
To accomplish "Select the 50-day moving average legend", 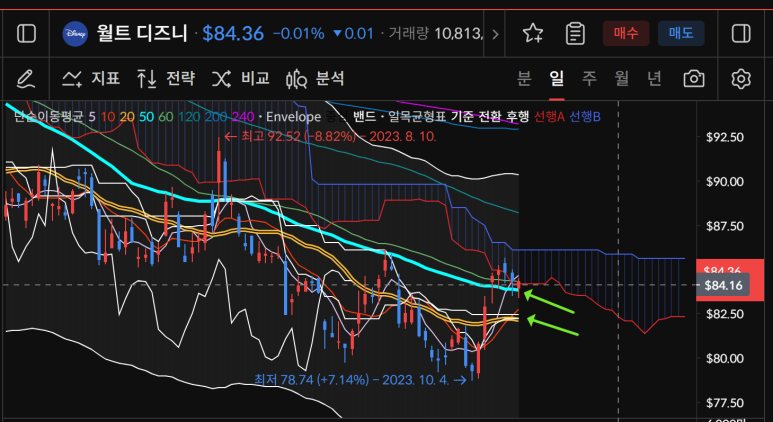I will click(x=146, y=117).
